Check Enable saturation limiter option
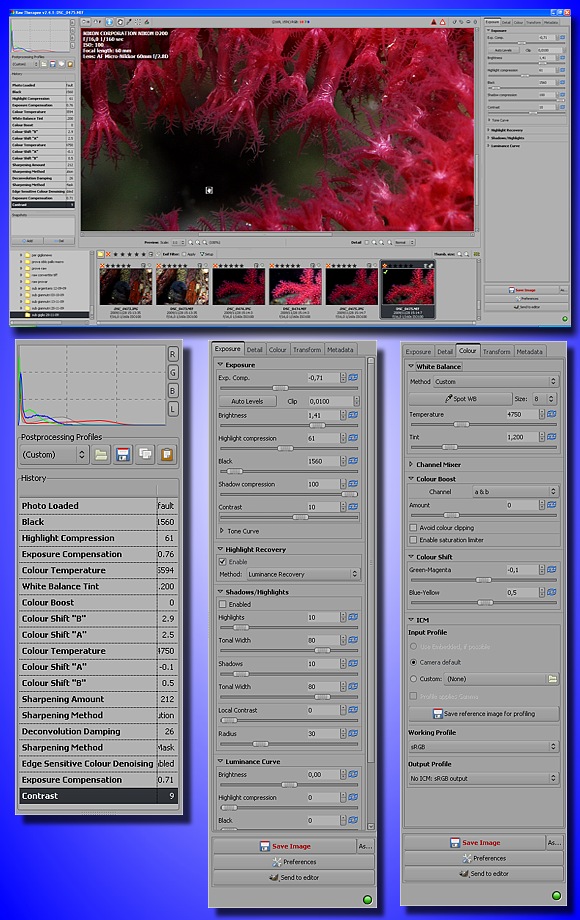This screenshot has height=920, width=580. click(413, 540)
